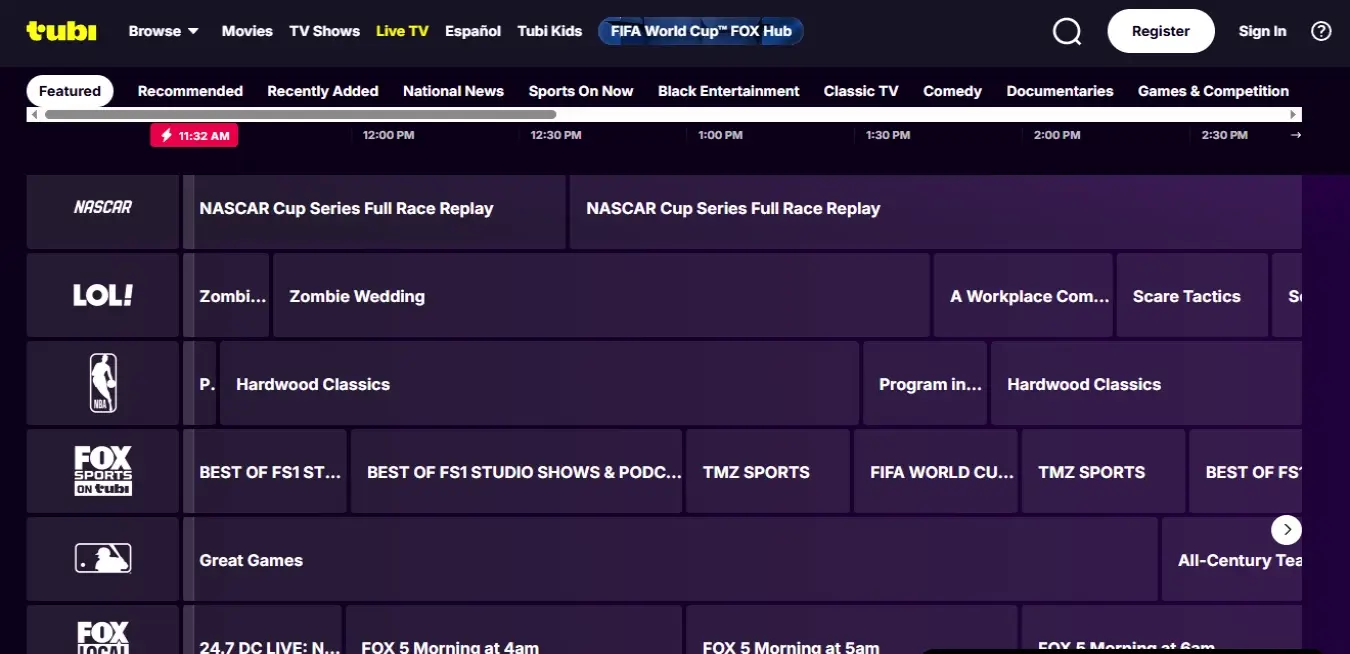Open the Program in... NBA block
1350x654 pixels.
click(x=925, y=383)
